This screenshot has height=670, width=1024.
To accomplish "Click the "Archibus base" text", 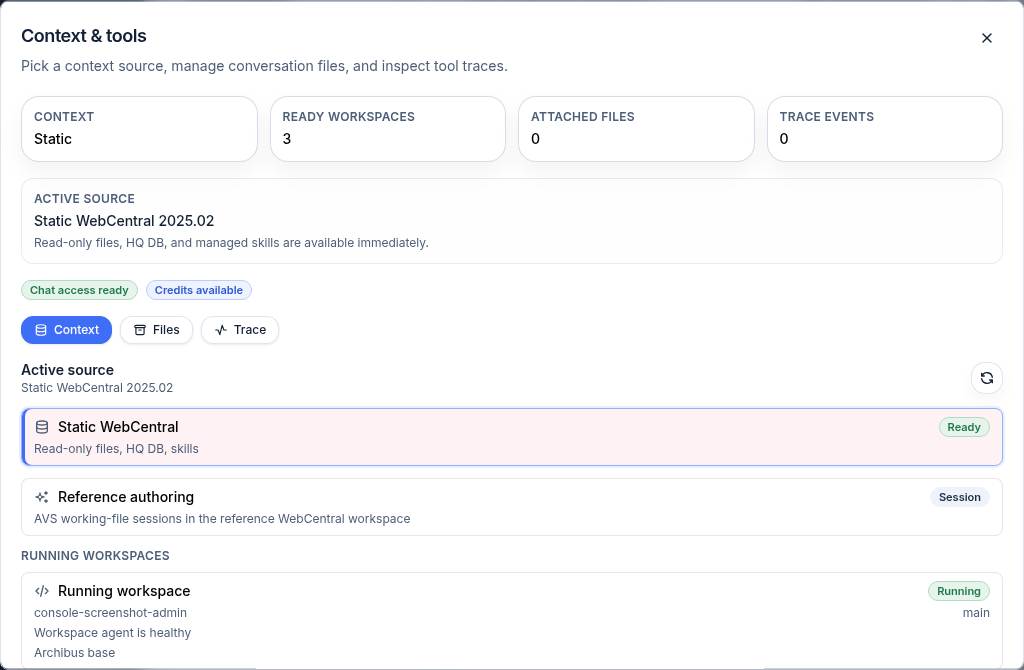I will click(x=74, y=652).
